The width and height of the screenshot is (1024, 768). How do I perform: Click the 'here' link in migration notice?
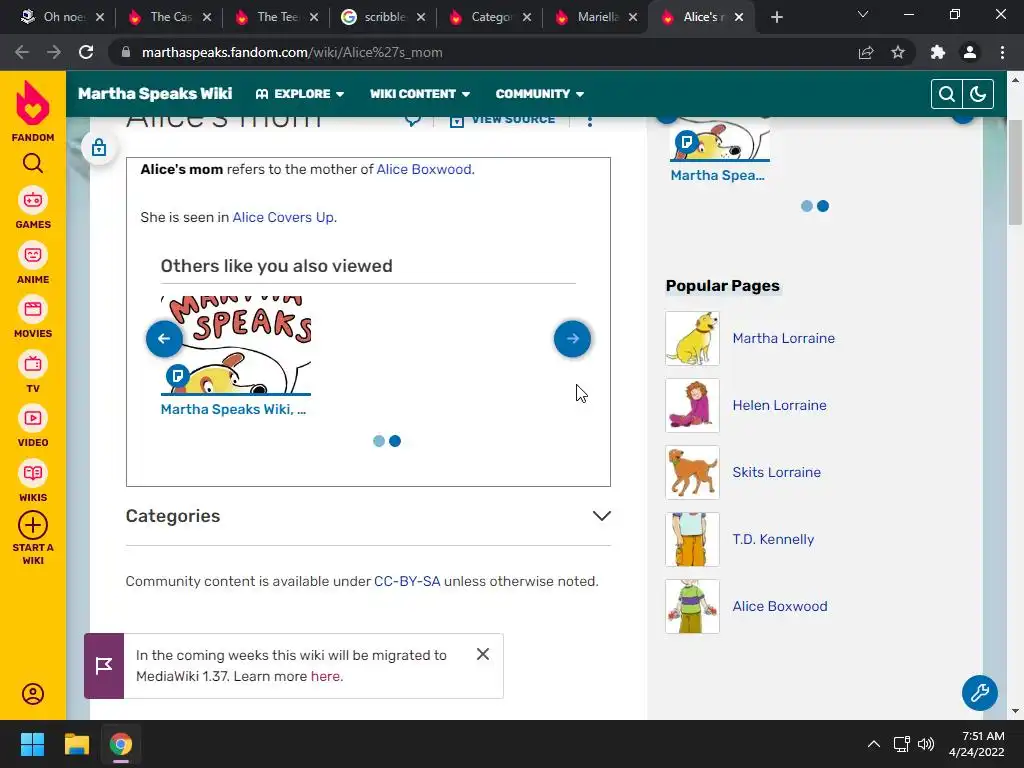coord(326,676)
